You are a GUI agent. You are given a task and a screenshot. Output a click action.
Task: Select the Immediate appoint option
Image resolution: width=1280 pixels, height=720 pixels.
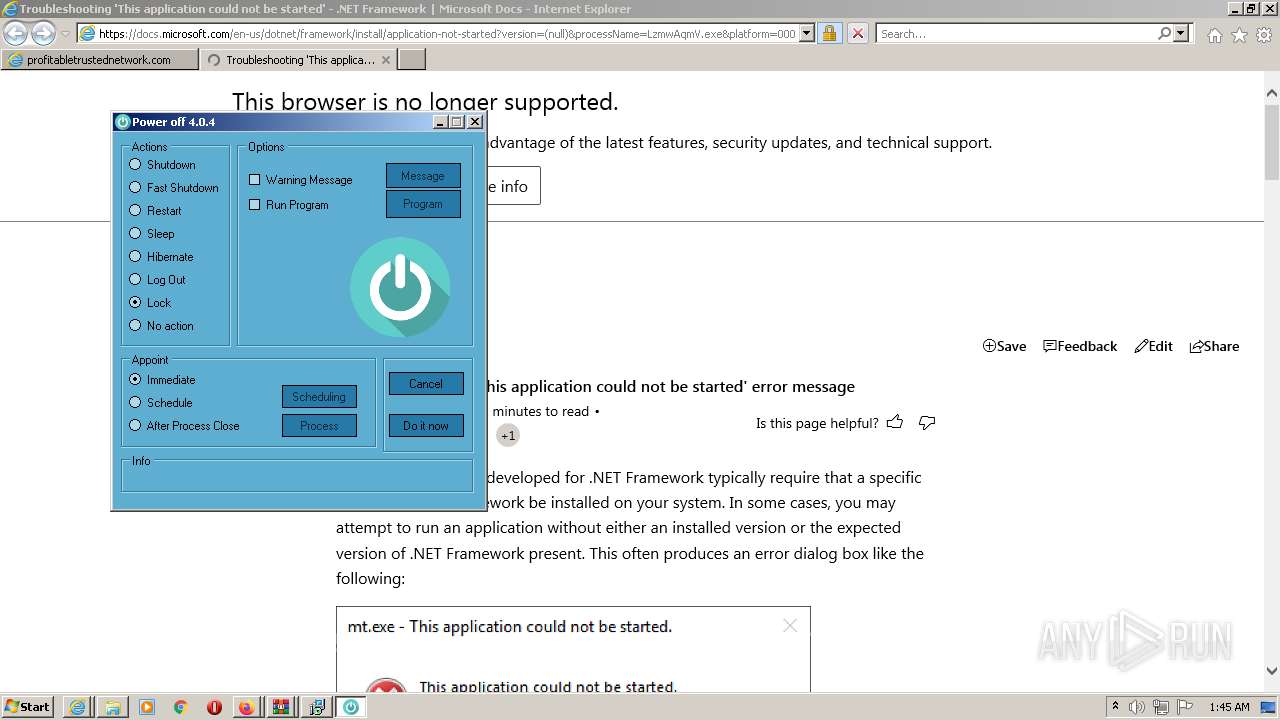pyautogui.click(x=163, y=380)
